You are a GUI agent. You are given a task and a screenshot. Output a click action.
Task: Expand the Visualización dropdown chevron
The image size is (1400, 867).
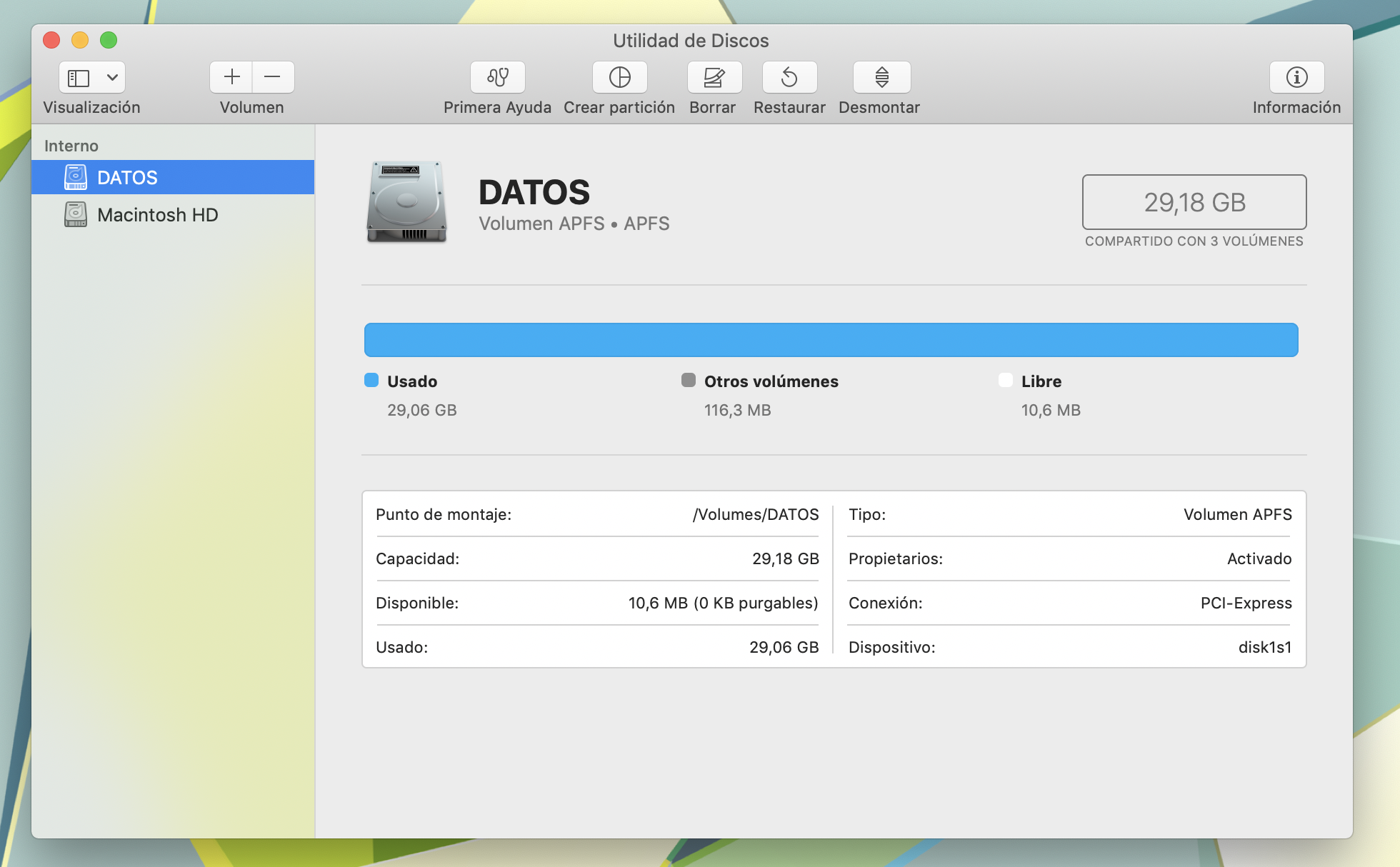pyautogui.click(x=112, y=77)
